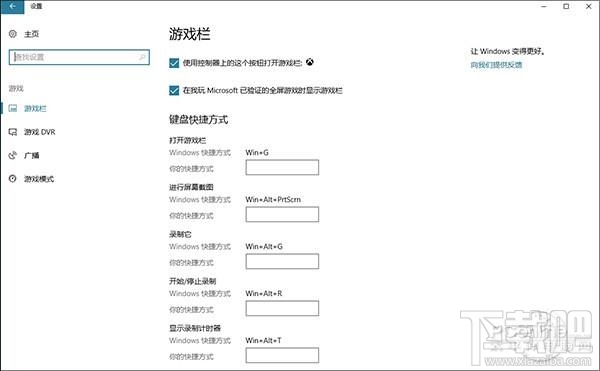Go to 广播 settings page
600x371 pixels.
pyautogui.click(x=31, y=155)
